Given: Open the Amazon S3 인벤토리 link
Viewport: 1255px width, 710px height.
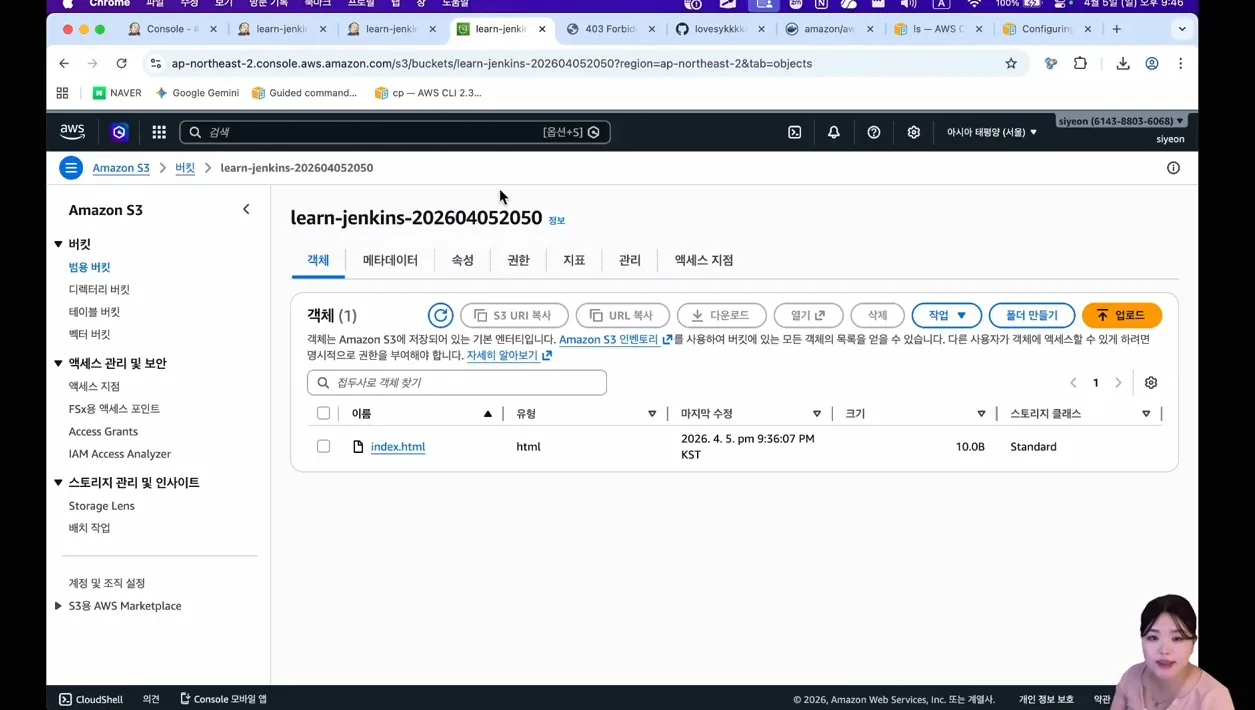Looking at the screenshot, I should (615, 340).
